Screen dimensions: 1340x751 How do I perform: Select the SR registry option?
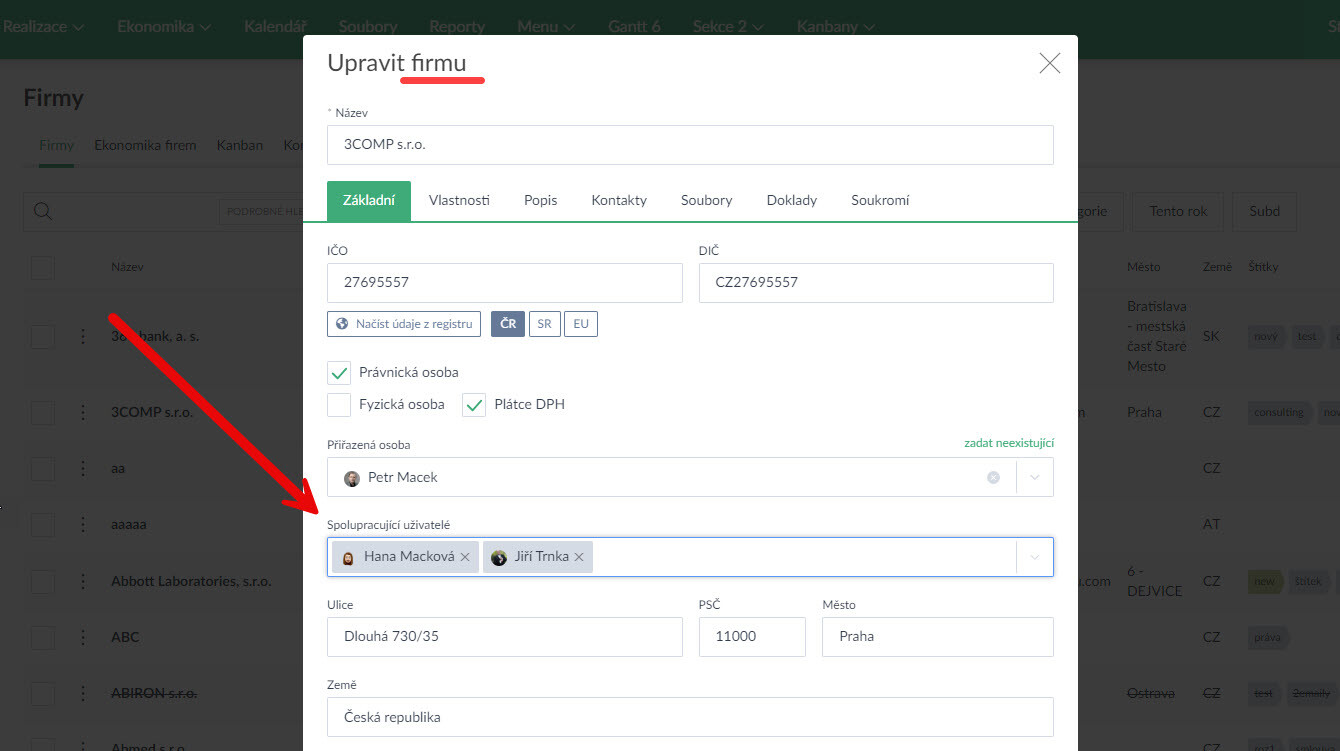pyautogui.click(x=544, y=324)
